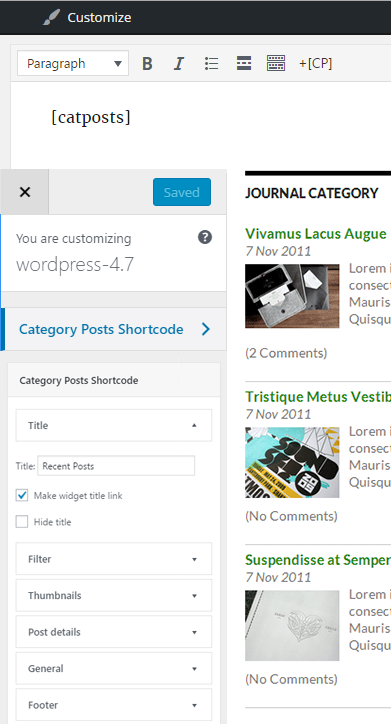Image resolution: width=391 pixels, height=724 pixels.
Task: Click the Journal Category heading
Action: tap(312, 193)
